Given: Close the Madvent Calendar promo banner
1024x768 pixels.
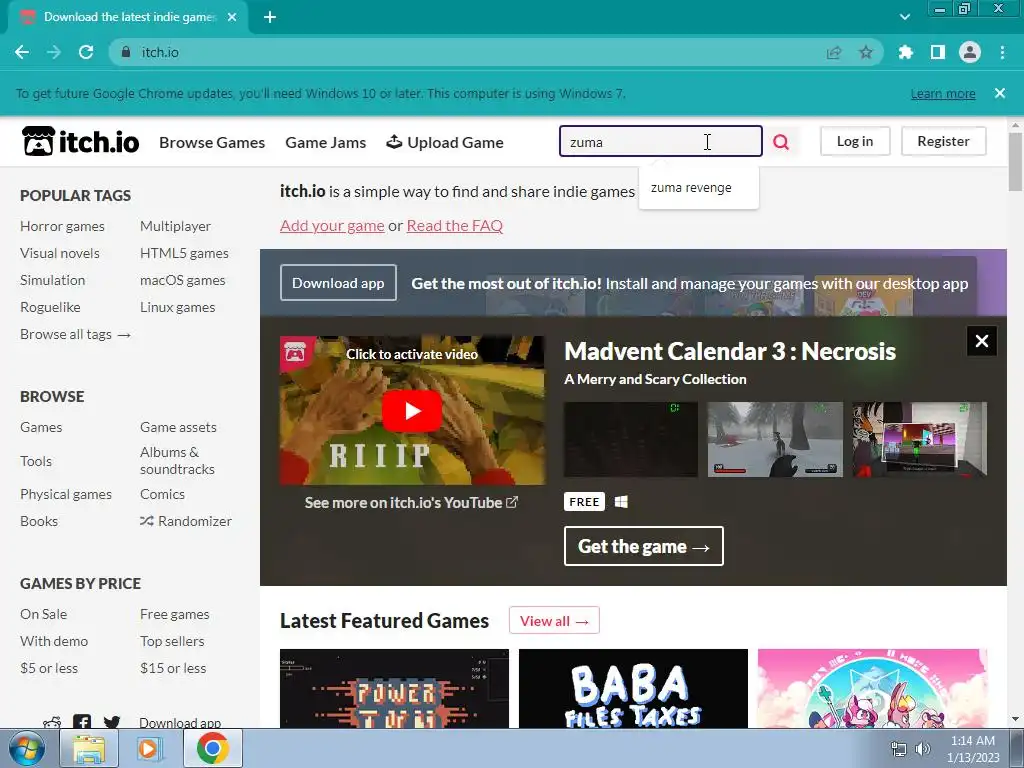Looking at the screenshot, I should (982, 341).
